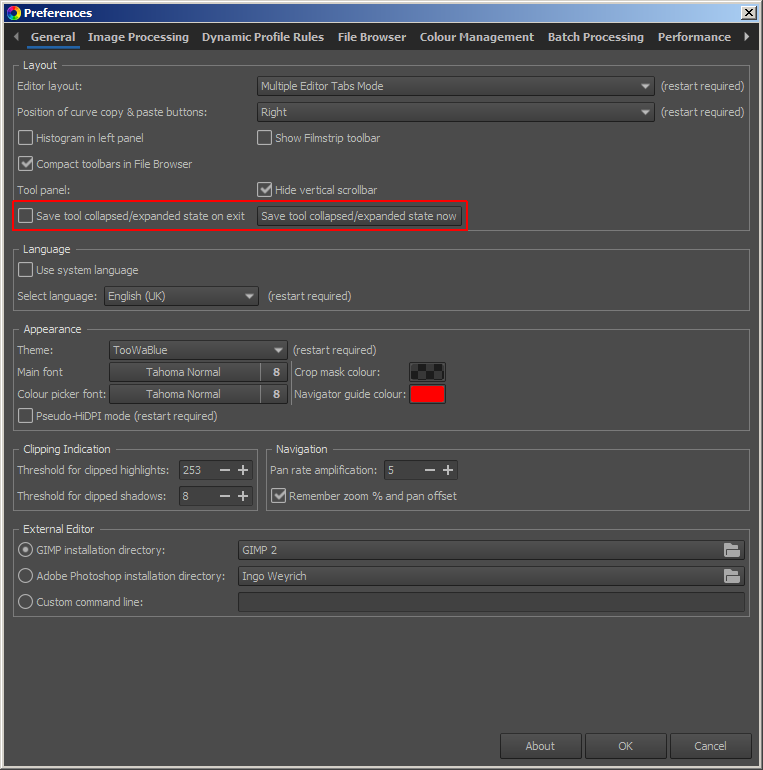Enable Histogram in left panel

coord(26,138)
